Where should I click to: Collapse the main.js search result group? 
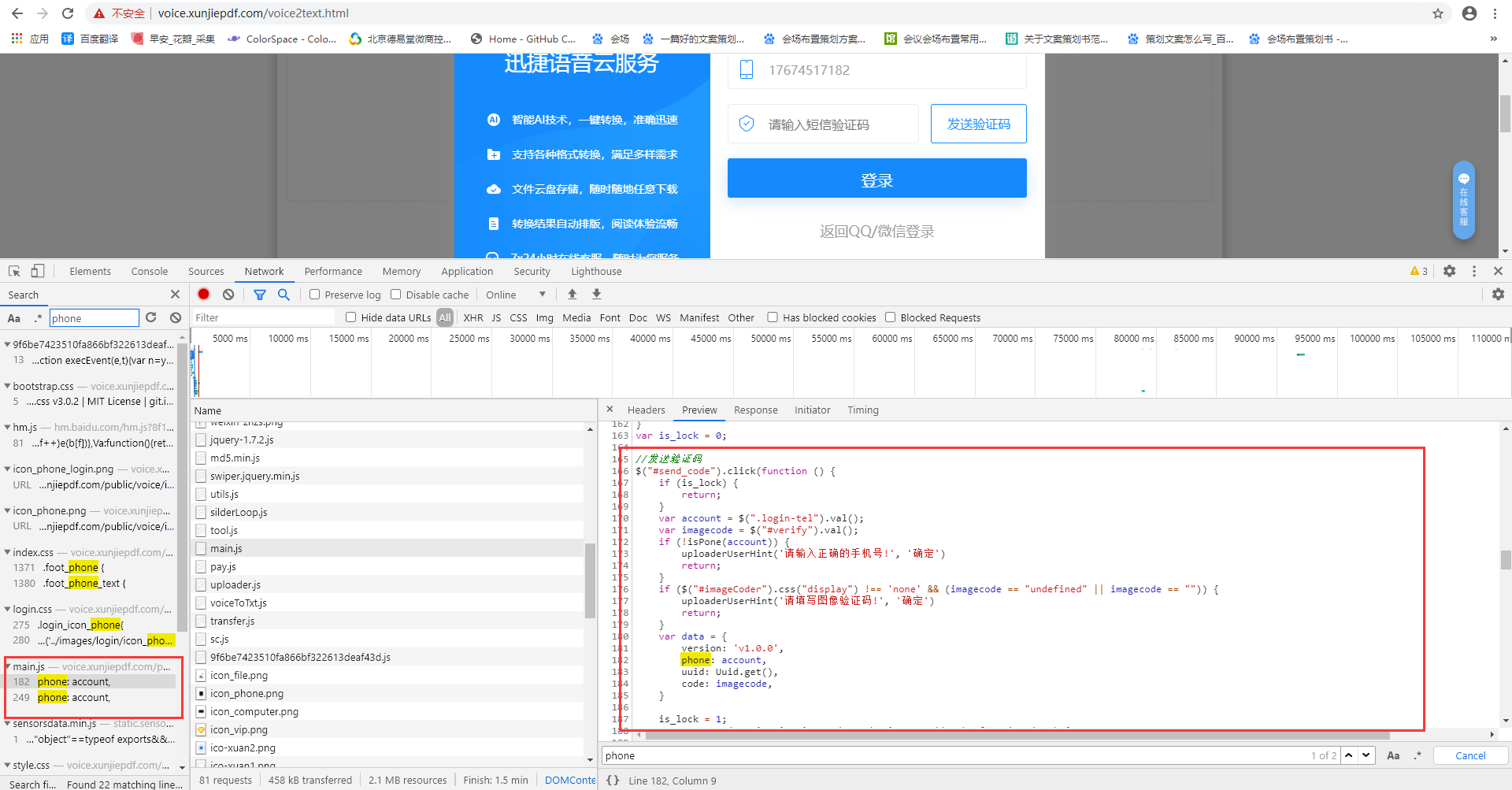pyautogui.click(x=7, y=666)
